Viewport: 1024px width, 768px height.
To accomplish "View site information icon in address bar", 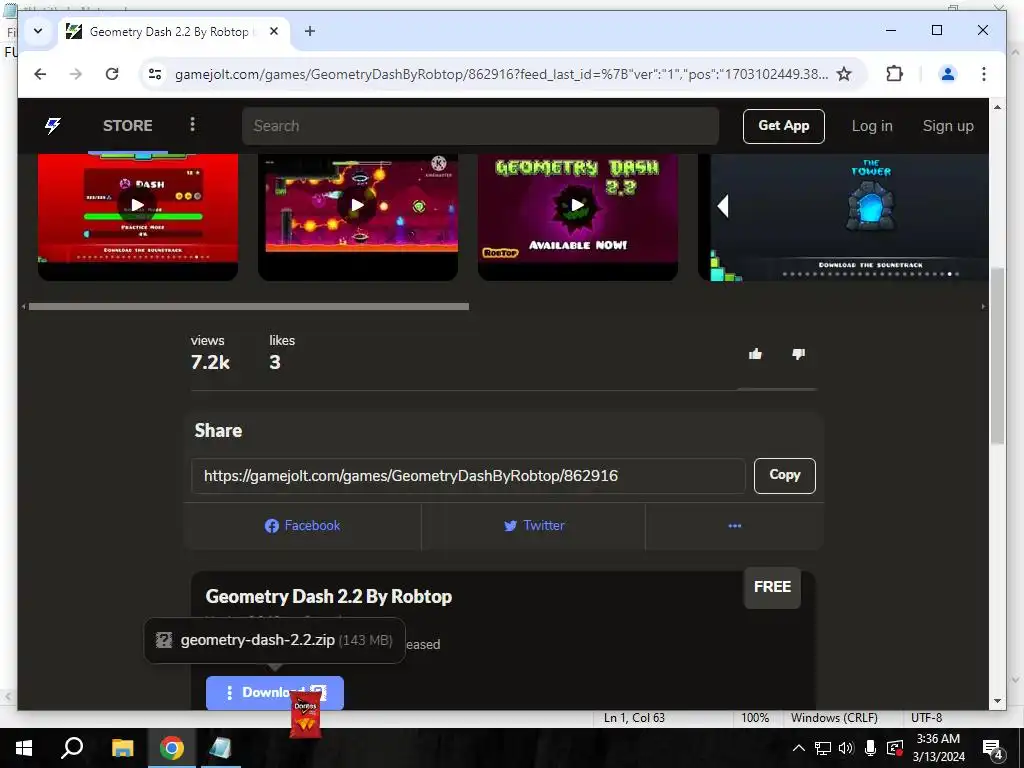I will point(155,74).
